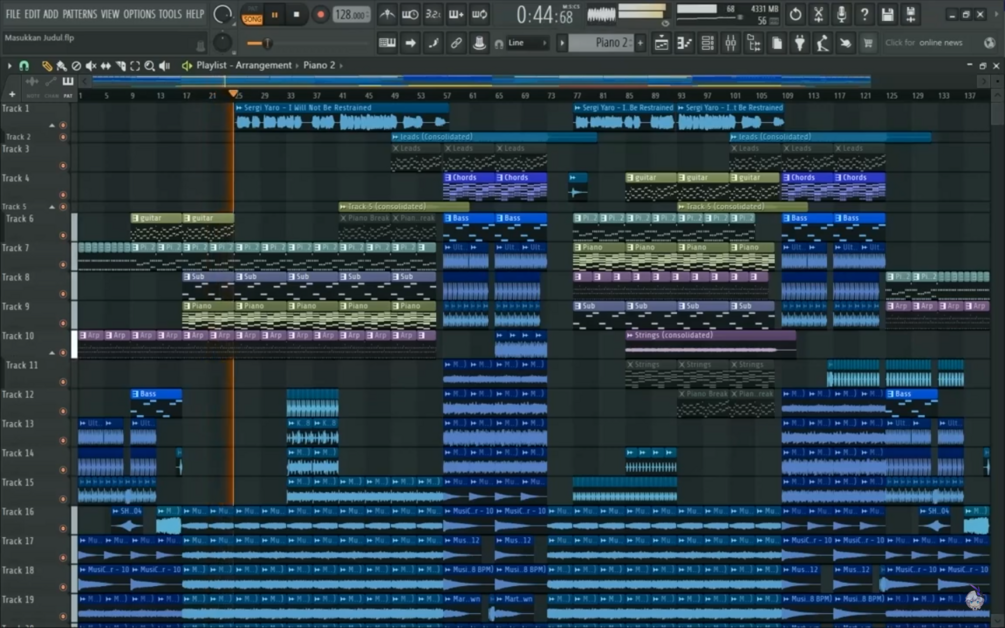Open the PATTERNS menu

79,14
